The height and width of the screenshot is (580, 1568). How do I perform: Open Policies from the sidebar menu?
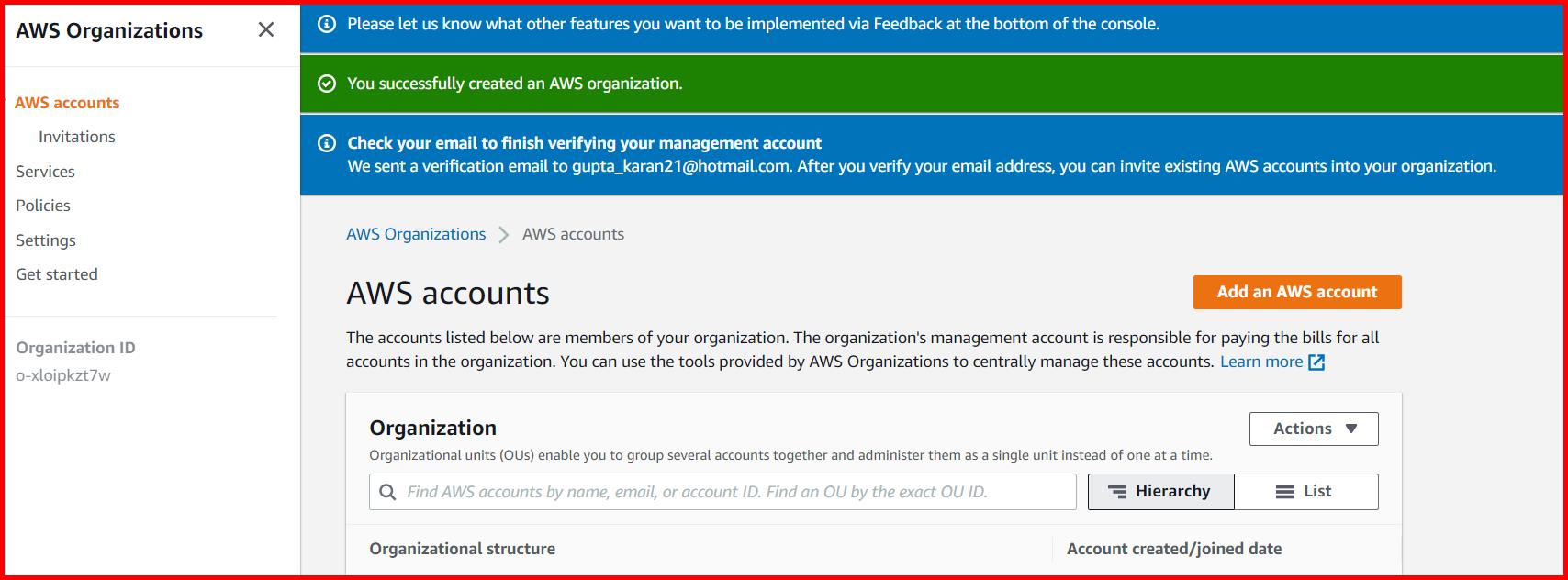42,205
